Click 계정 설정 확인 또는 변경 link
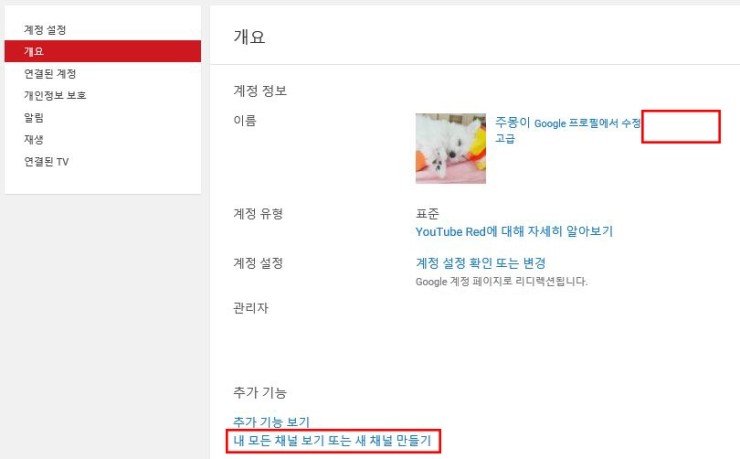This screenshot has height=459, width=740. click(x=480, y=263)
